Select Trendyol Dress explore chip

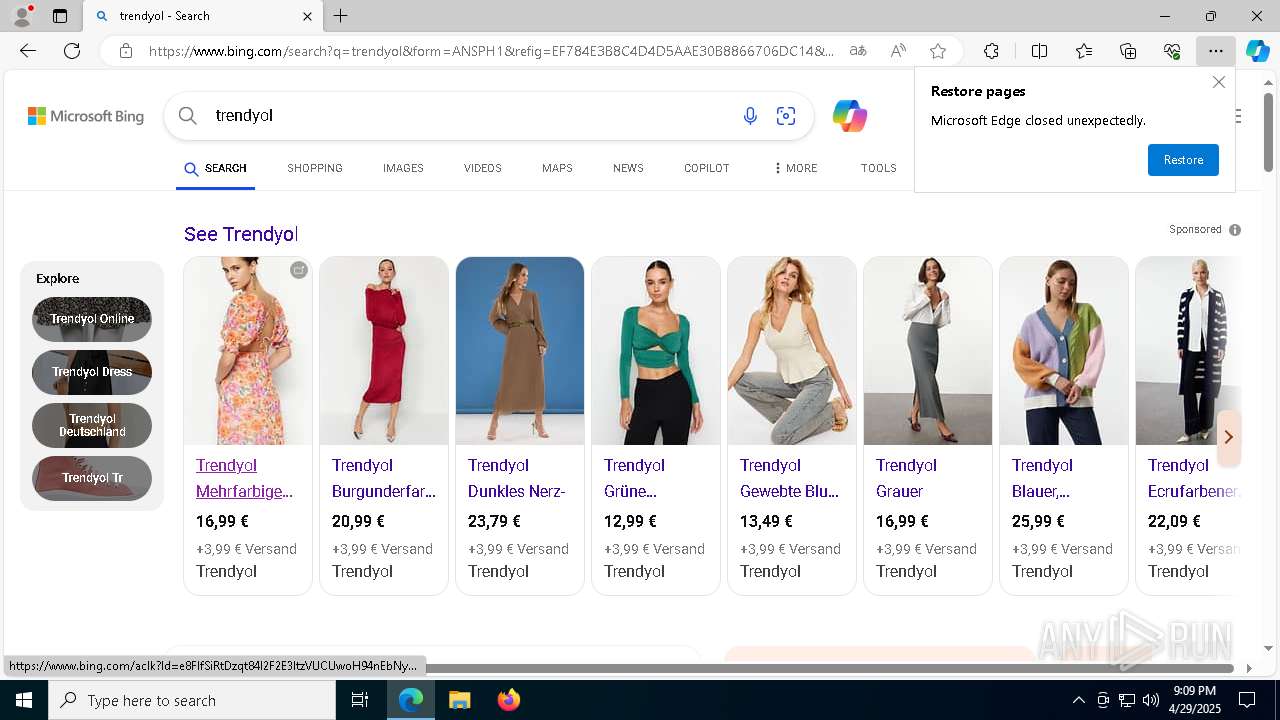point(92,372)
